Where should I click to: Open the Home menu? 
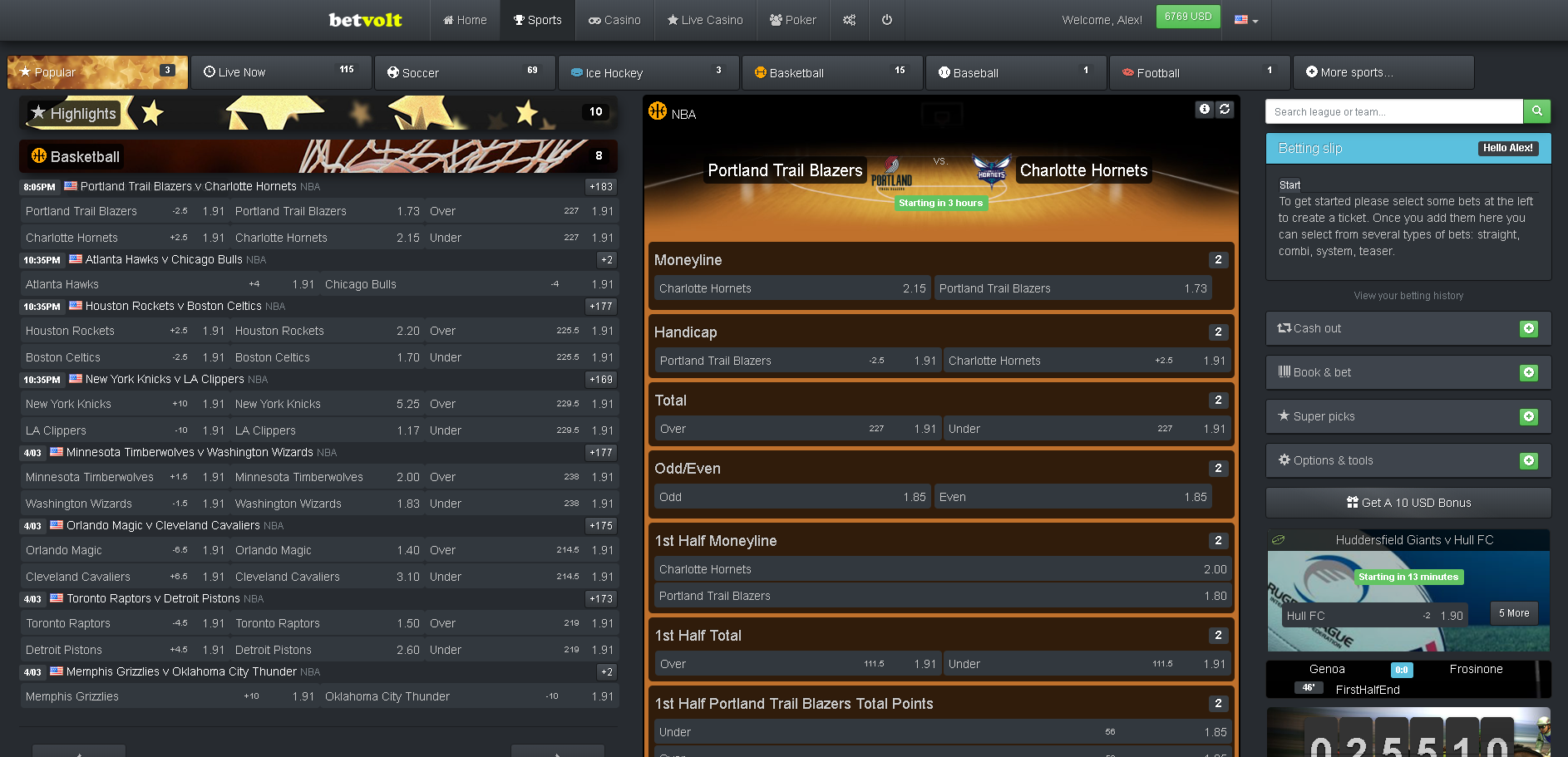pyautogui.click(x=465, y=20)
